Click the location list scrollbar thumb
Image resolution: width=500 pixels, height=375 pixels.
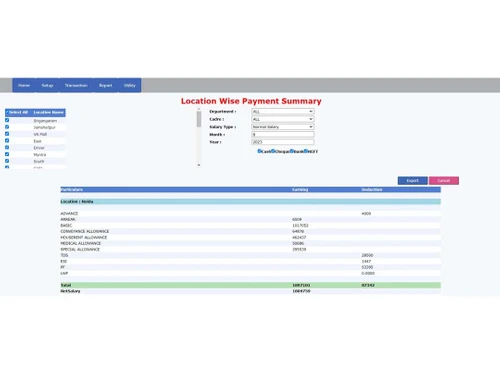click(199, 119)
